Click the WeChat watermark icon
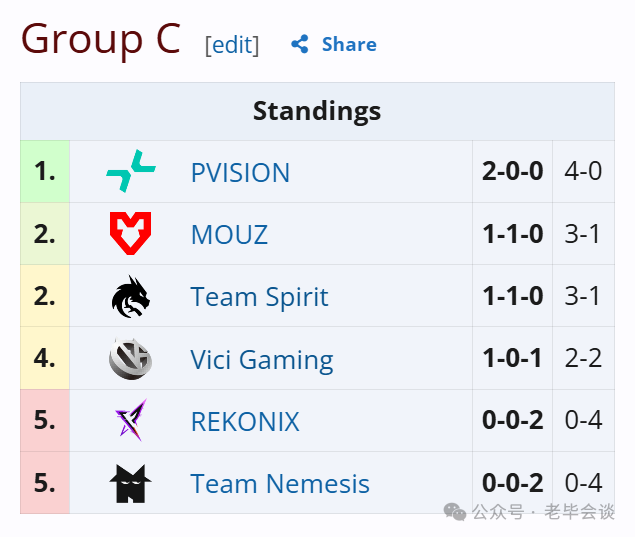 click(455, 512)
